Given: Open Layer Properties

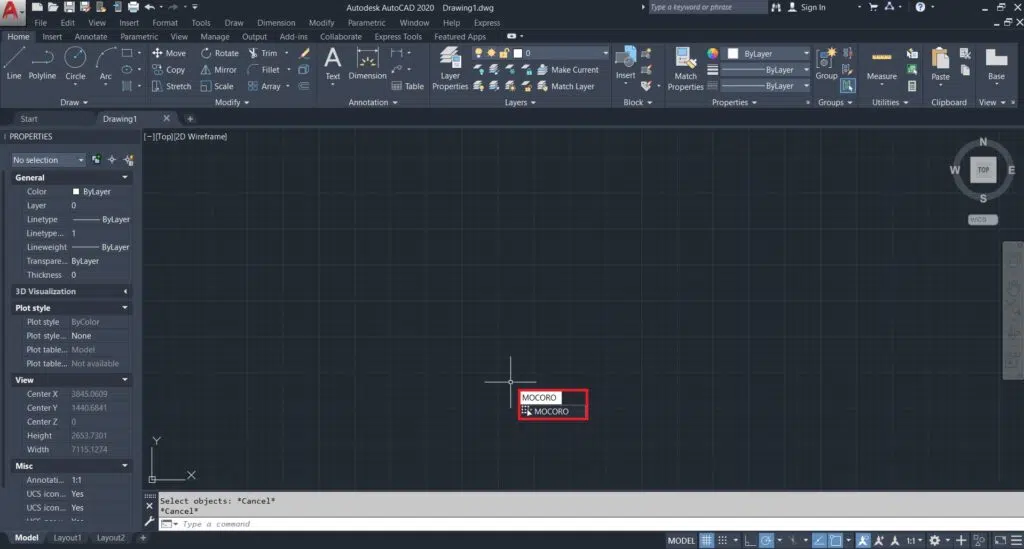Looking at the screenshot, I should coord(450,67).
